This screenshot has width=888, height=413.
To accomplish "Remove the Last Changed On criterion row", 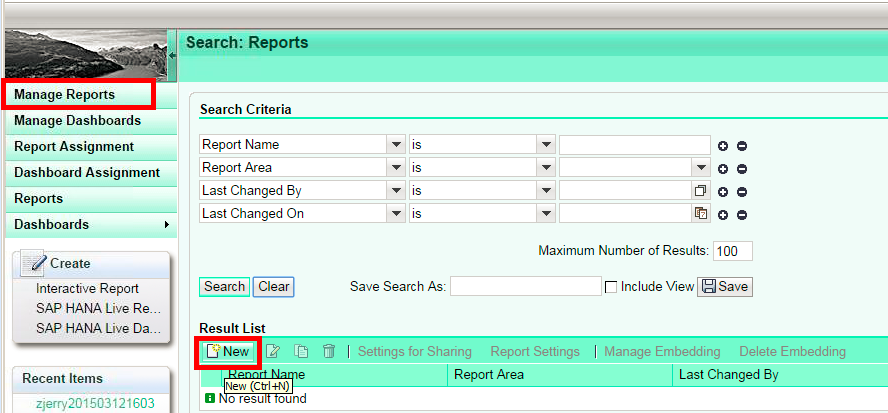I will (x=742, y=215).
